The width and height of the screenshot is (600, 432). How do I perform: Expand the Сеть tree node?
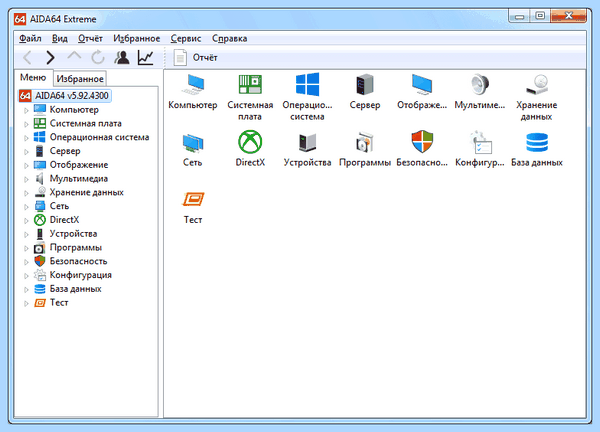[26, 207]
